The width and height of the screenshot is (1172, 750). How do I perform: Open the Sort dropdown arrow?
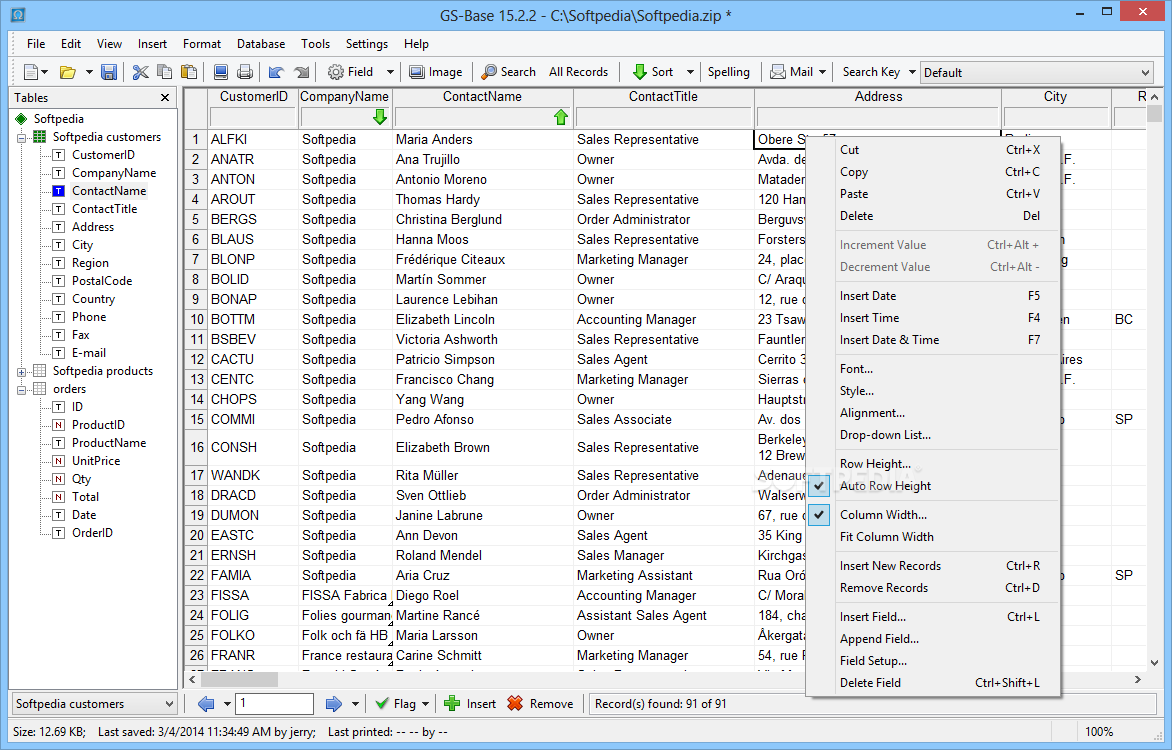click(x=690, y=73)
